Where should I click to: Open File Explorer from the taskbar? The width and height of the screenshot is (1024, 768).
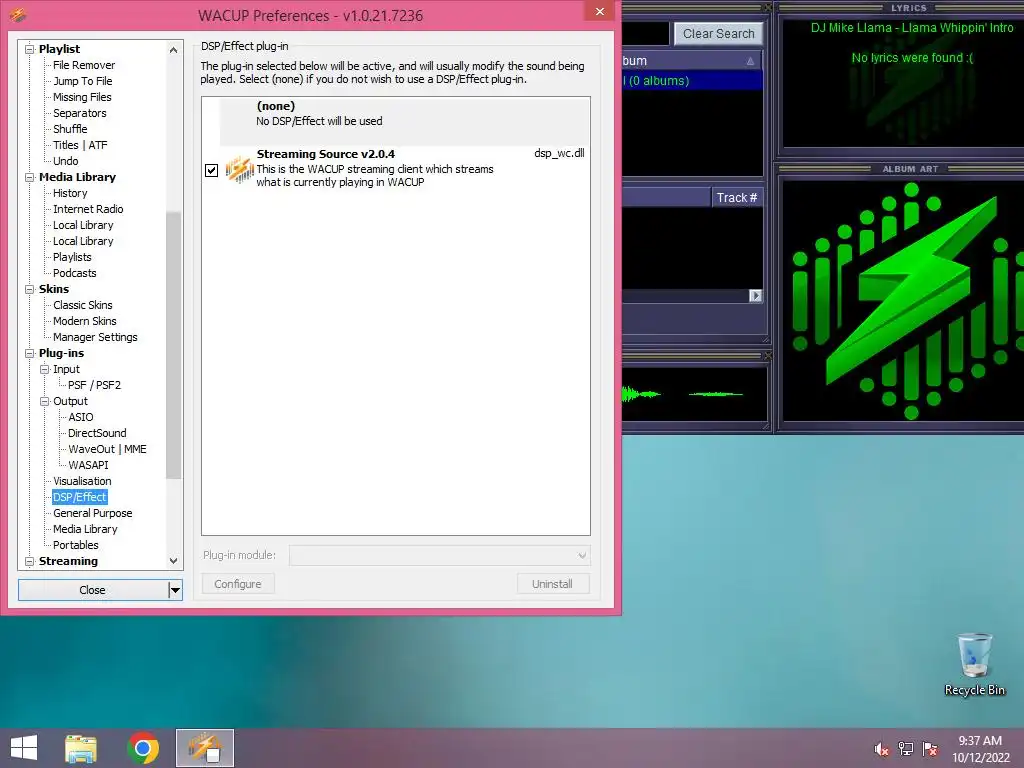pyautogui.click(x=81, y=748)
